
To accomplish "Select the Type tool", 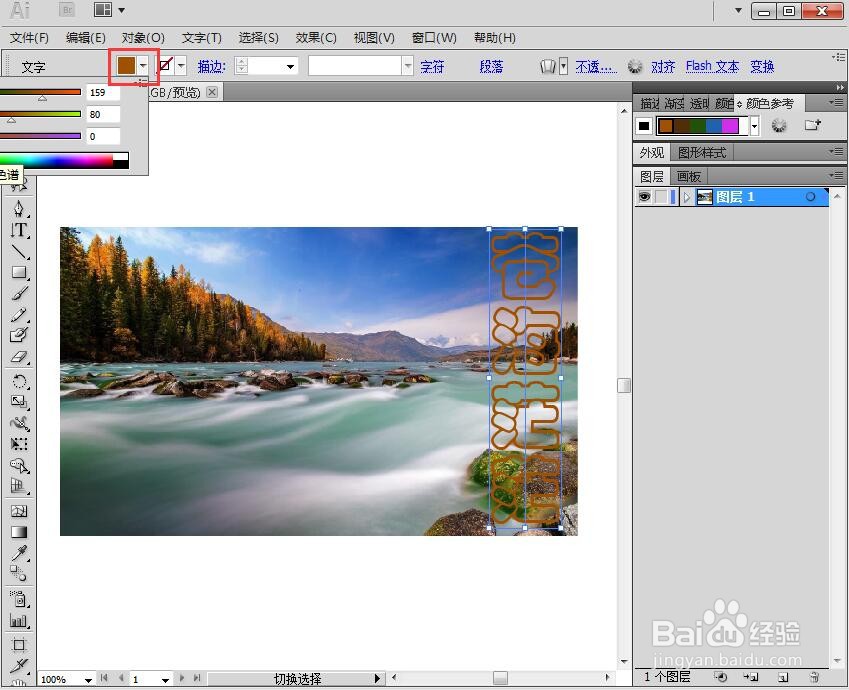I will tap(19, 230).
